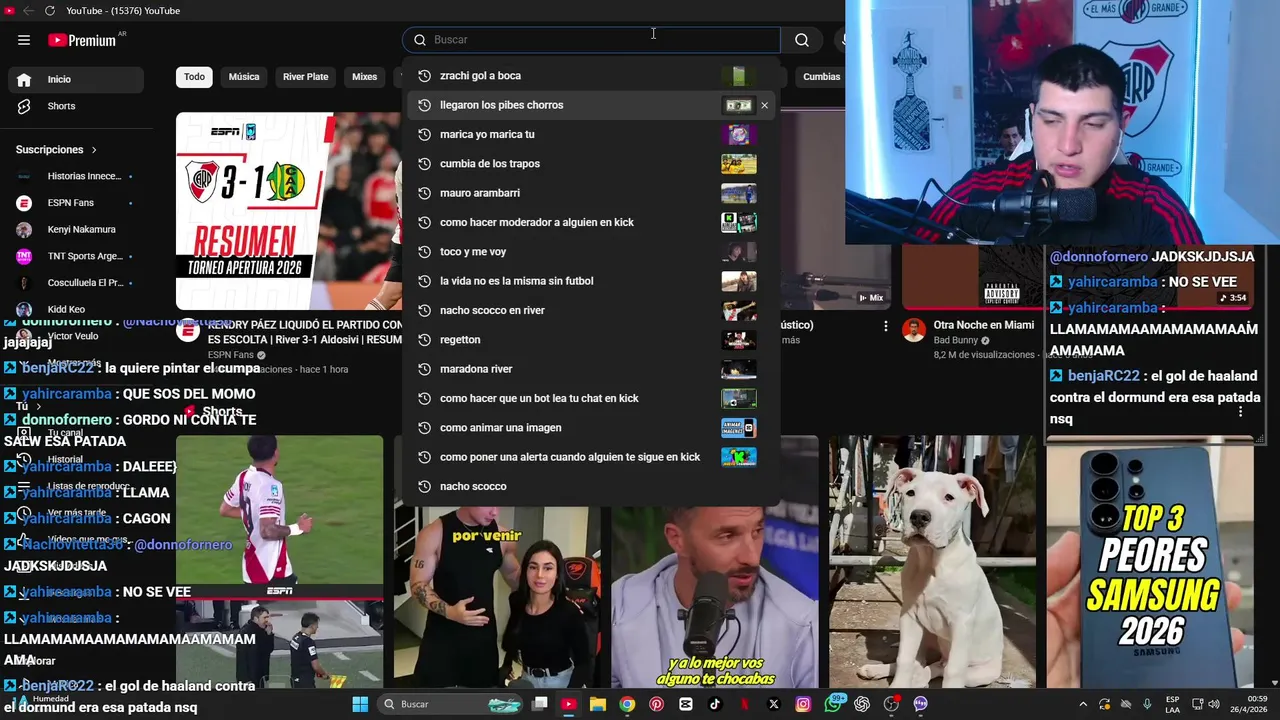Pick suggestion 'toco y me voy'
1280x720 pixels.
click(x=591, y=252)
